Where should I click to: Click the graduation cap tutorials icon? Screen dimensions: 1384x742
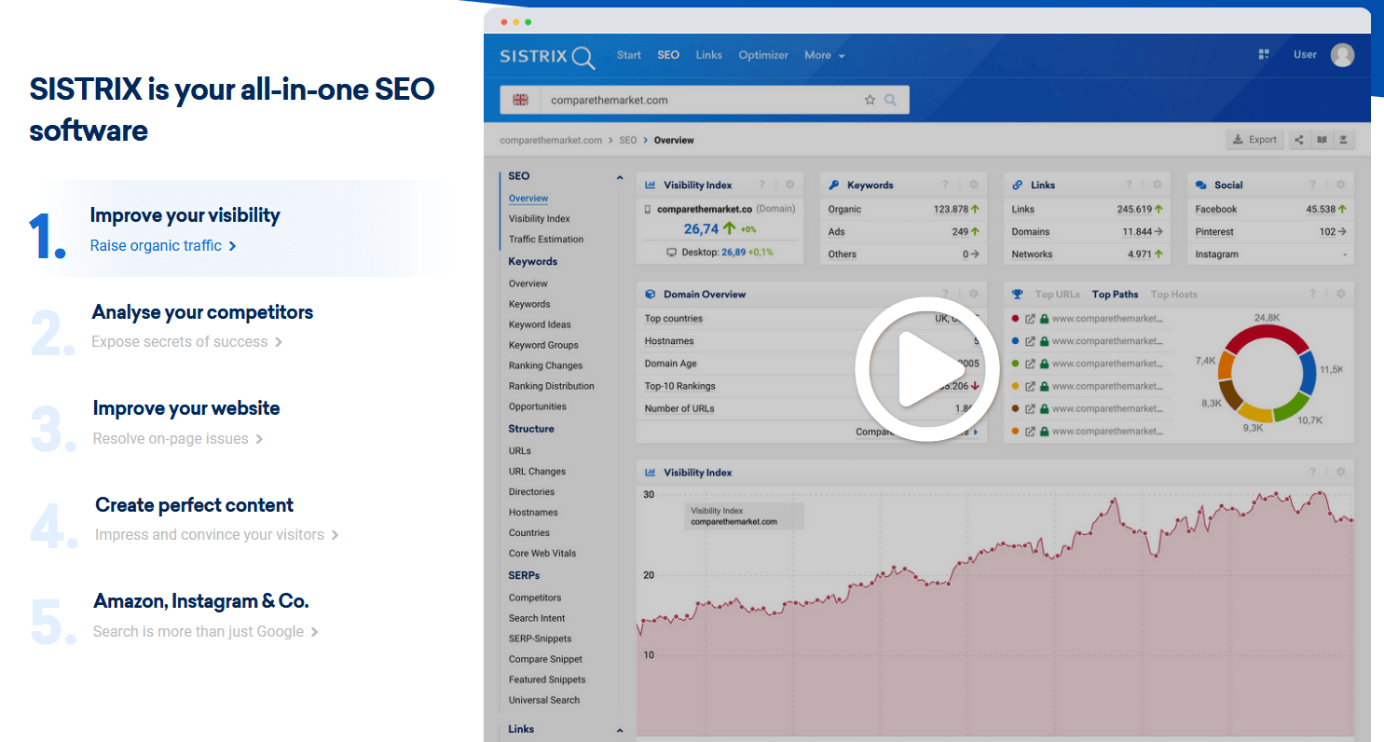(1343, 139)
